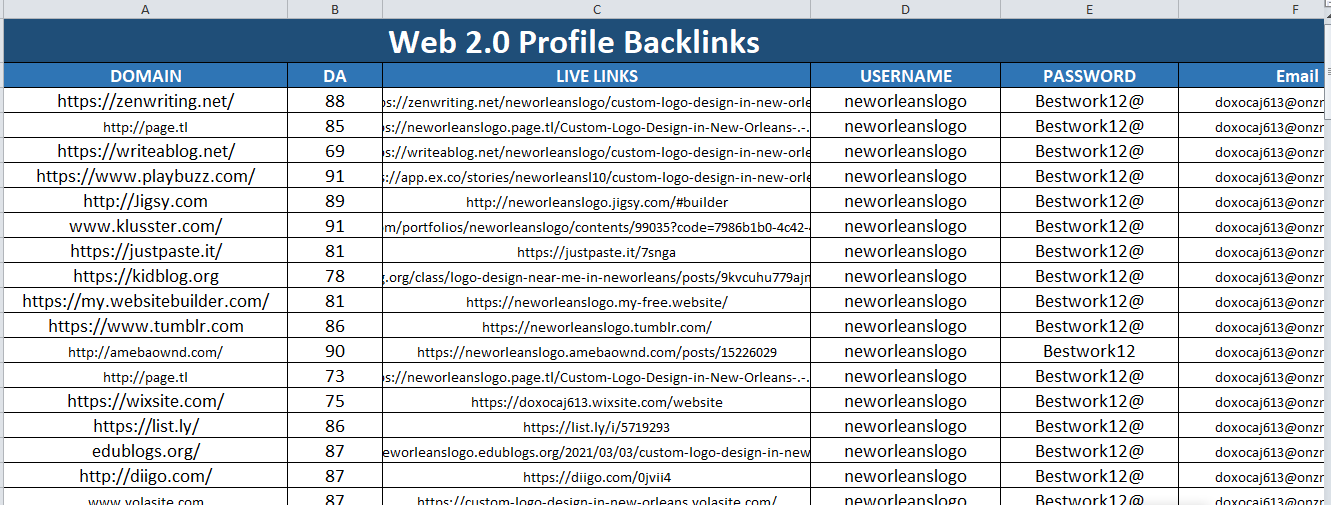Viewport: 1331px width, 505px height.
Task: Select DA value 90 in amebaownd row
Action: [335, 351]
